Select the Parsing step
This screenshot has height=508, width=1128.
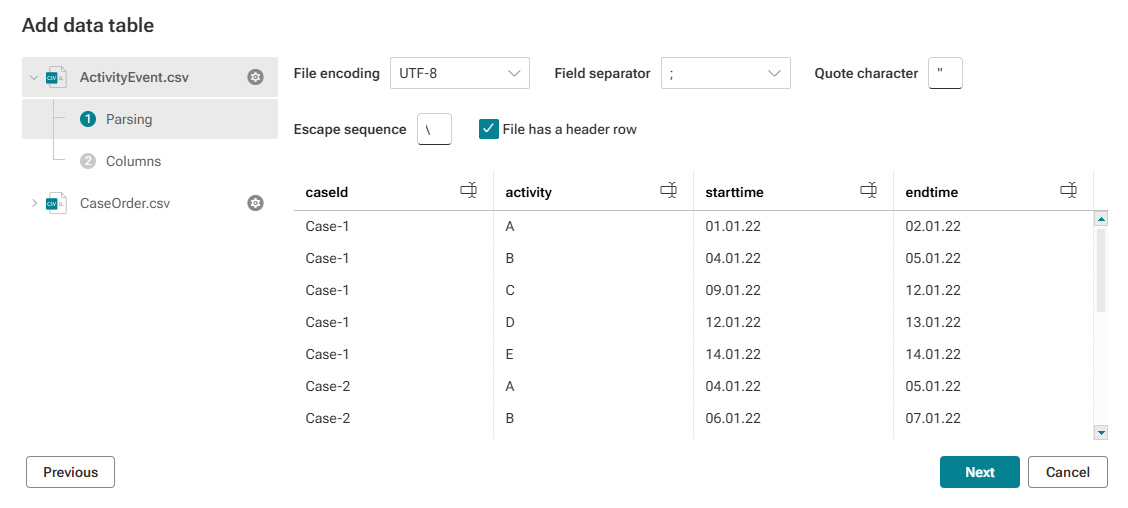click(x=150, y=119)
